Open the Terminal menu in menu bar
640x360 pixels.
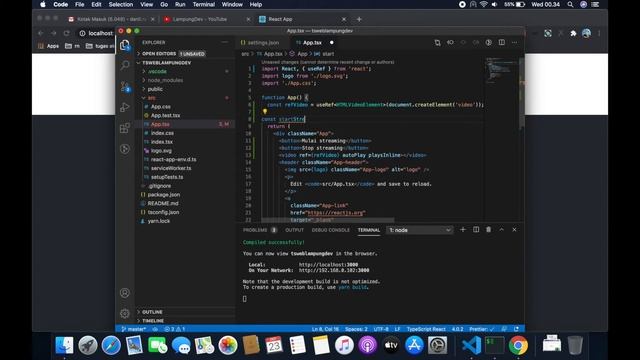[x=204, y=4]
